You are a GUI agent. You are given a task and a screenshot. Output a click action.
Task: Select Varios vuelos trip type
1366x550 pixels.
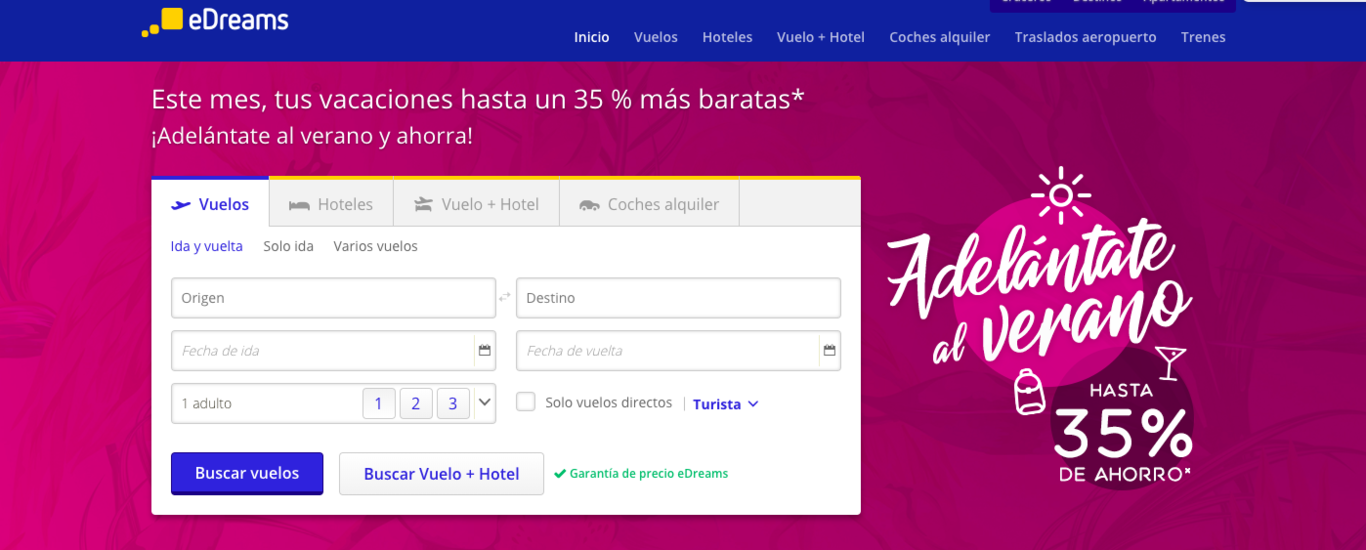(376, 246)
